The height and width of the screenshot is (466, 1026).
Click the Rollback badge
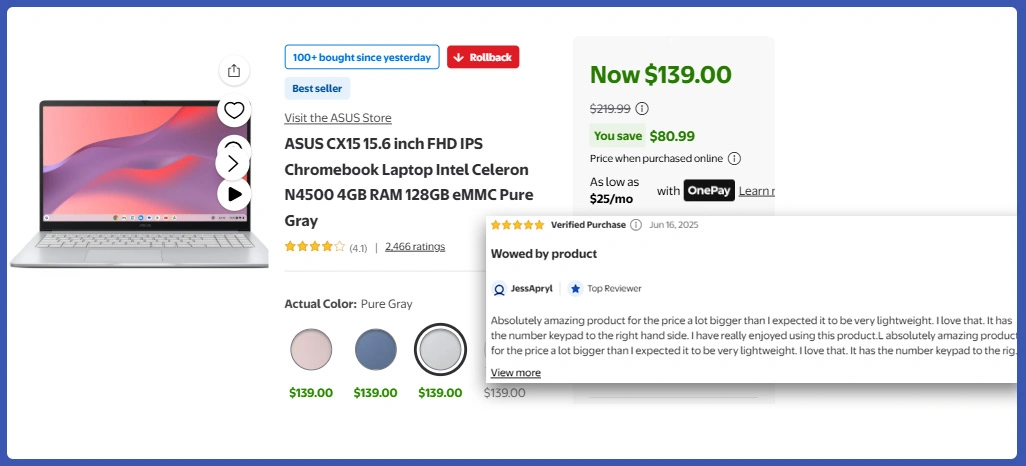483,57
